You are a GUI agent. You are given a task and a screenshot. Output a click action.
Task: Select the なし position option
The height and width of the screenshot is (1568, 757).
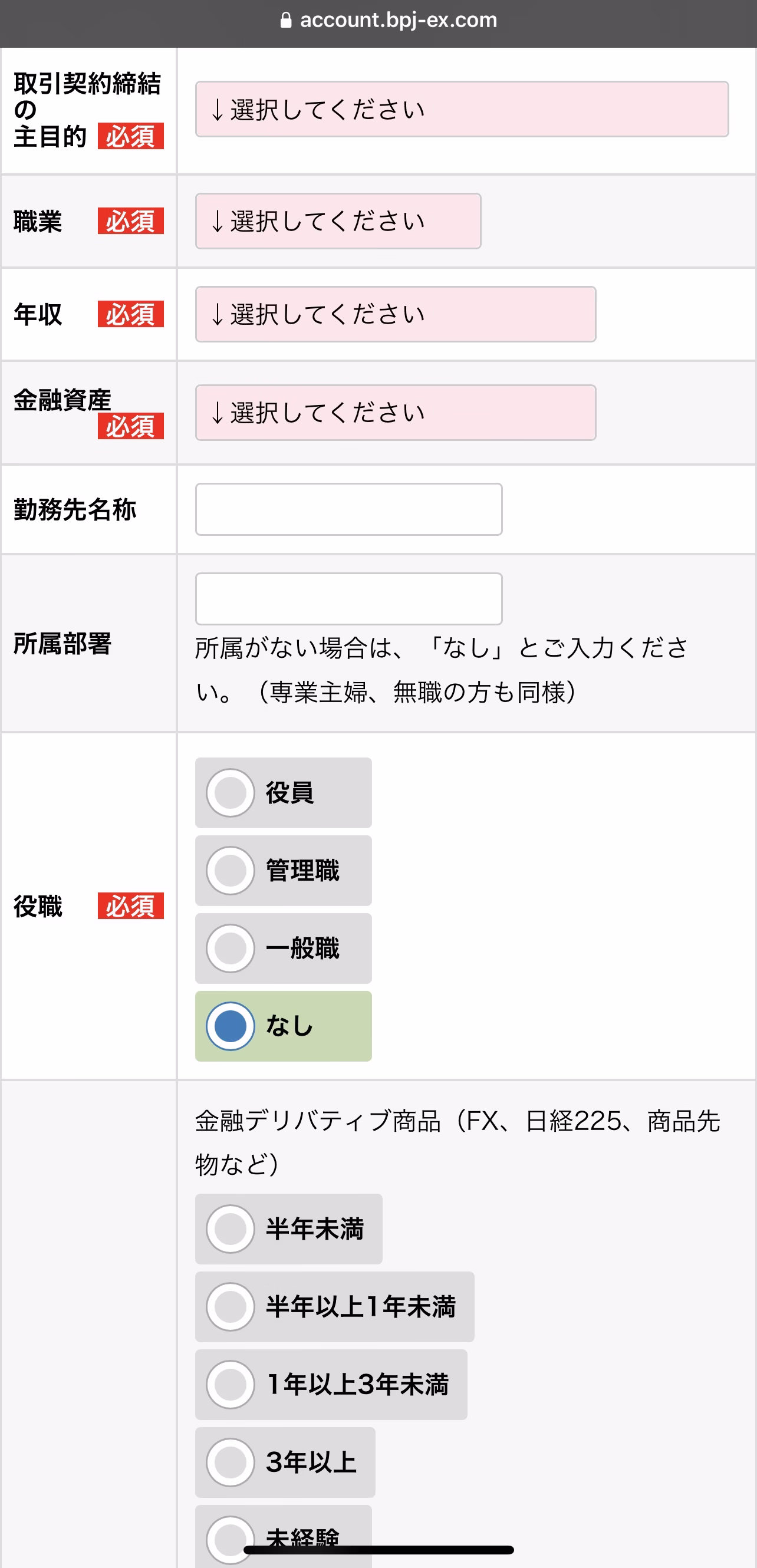click(283, 1027)
